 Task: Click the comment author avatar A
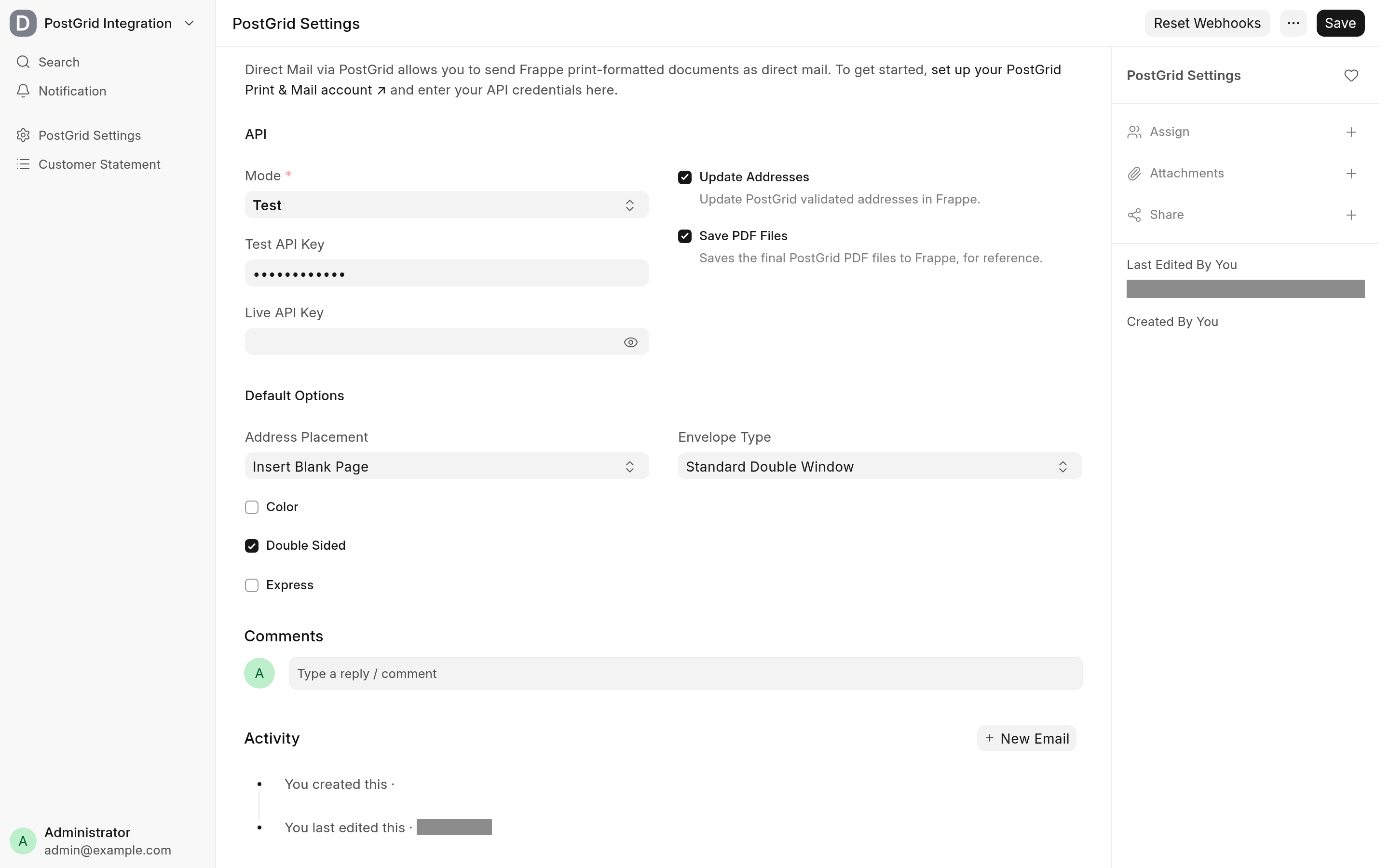(x=259, y=673)
